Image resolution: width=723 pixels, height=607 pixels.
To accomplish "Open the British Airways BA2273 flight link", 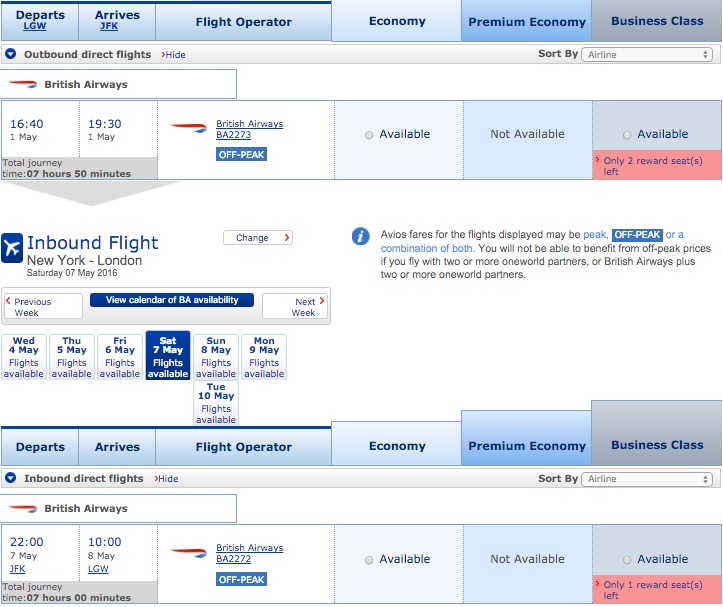I will pos(249,129).
